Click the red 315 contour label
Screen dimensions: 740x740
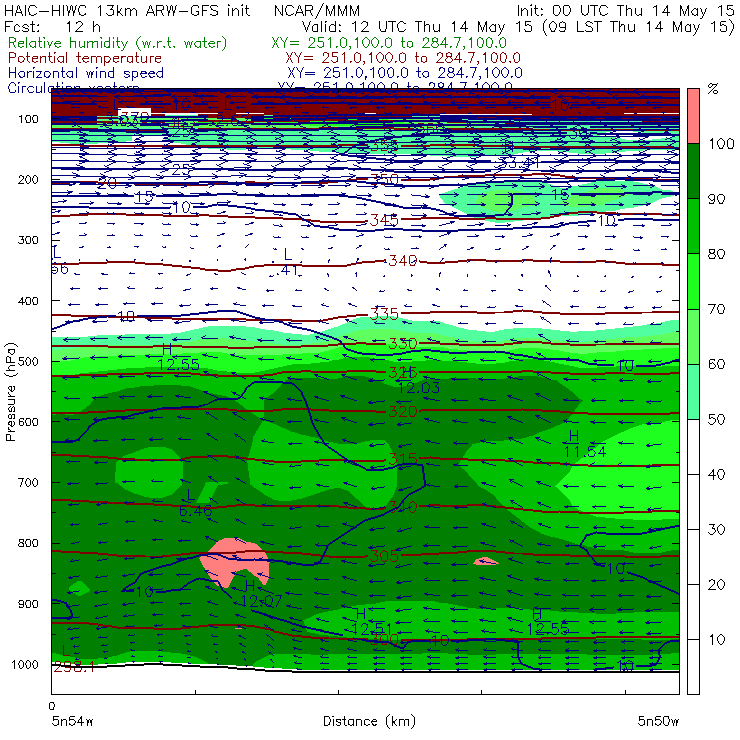(x=402, y=459)
